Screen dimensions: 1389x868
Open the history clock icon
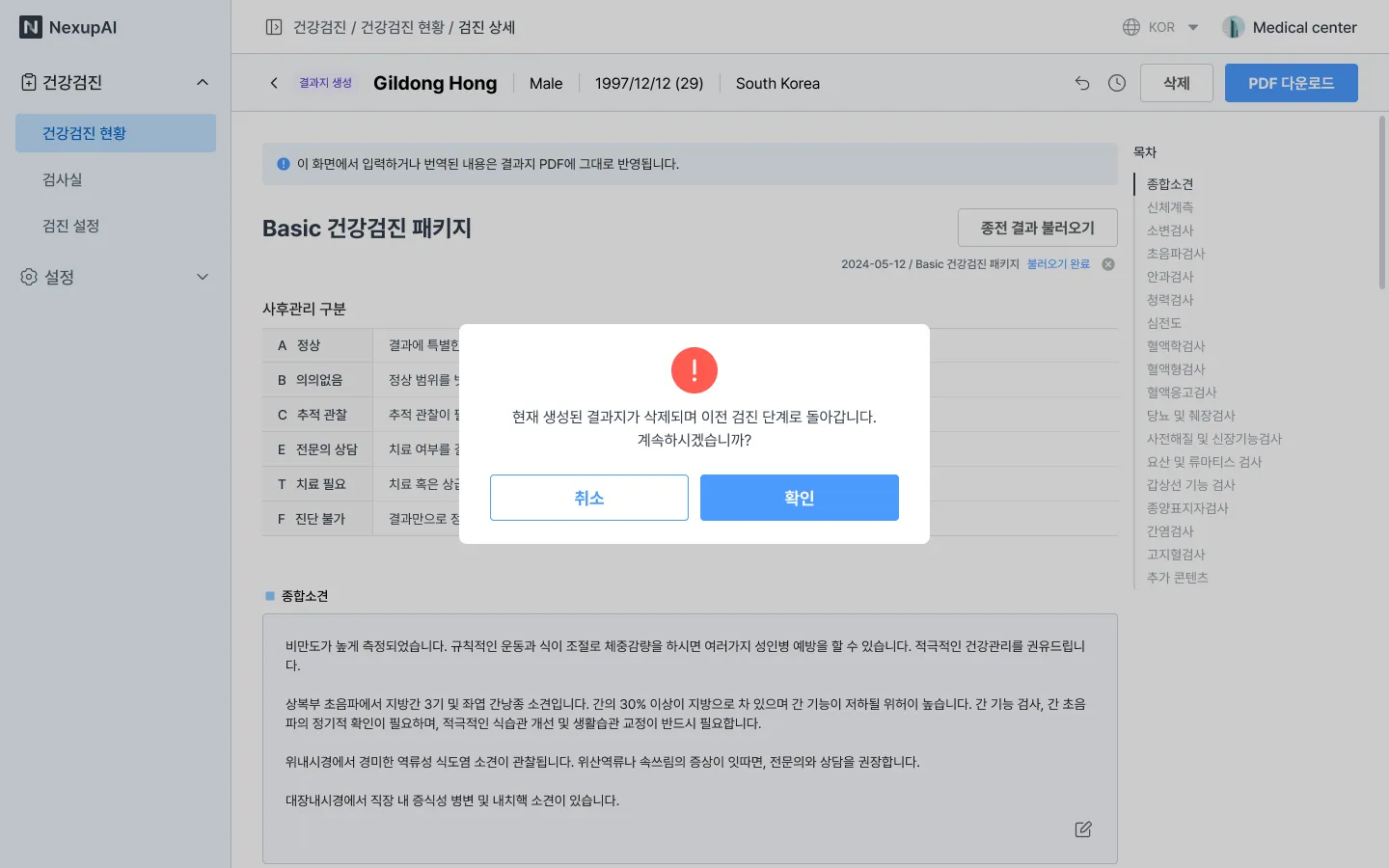pos(1117,83)
